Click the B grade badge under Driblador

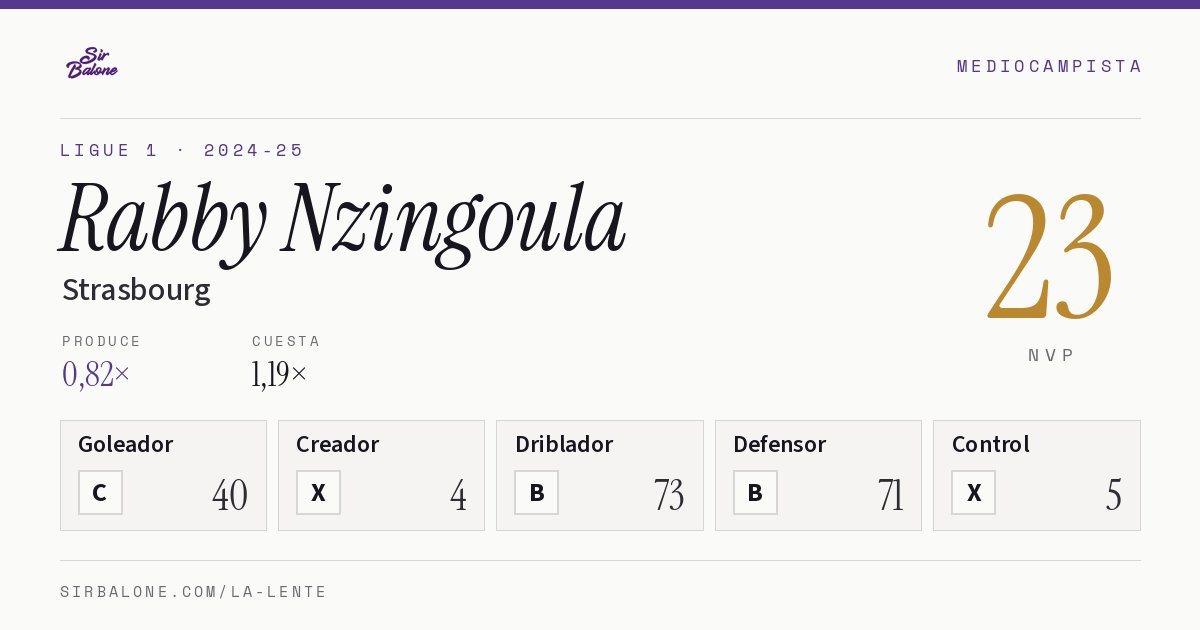pos(537,492)
